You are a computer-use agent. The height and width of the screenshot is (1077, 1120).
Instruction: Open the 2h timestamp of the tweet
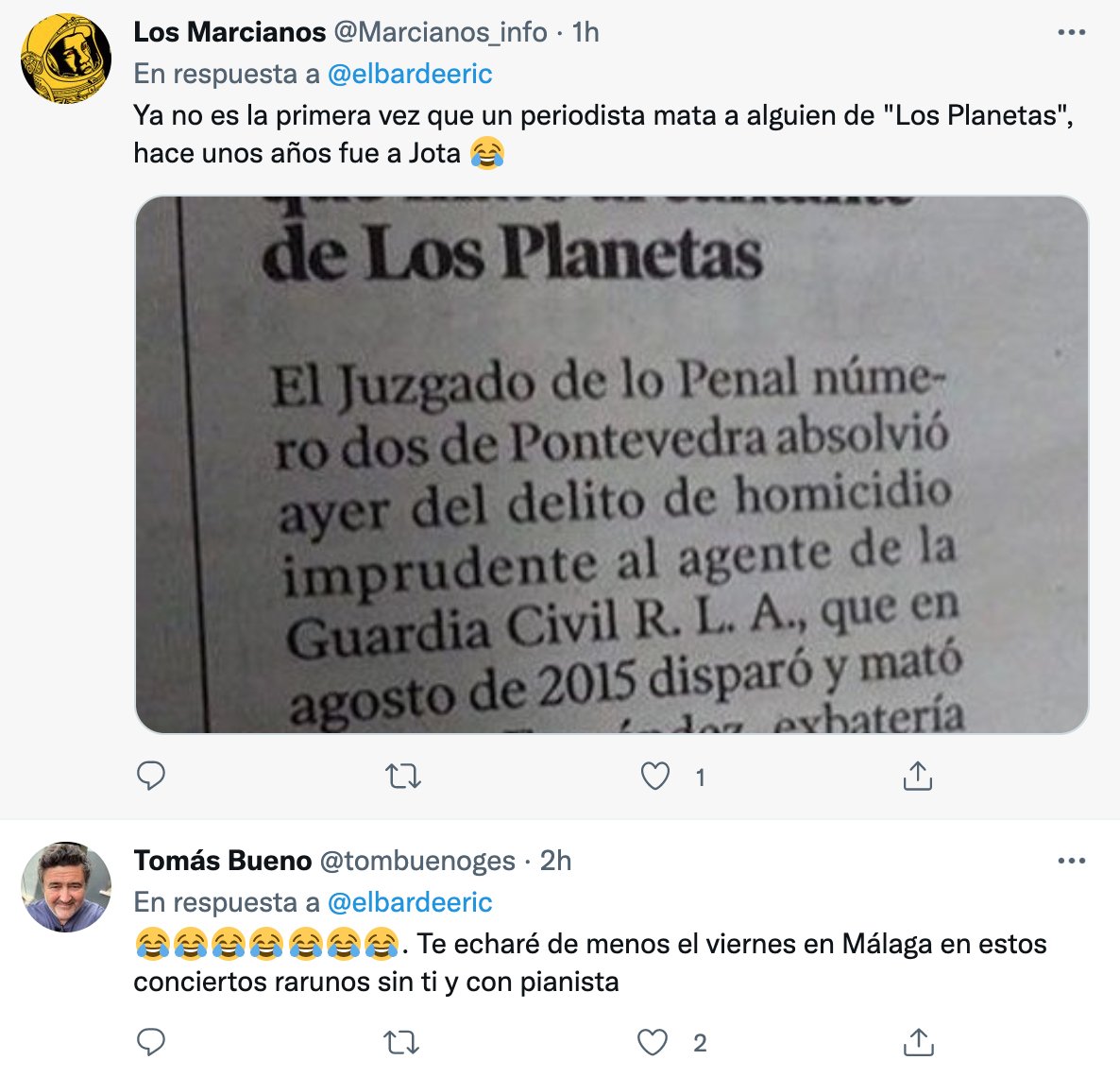(555, 861)
